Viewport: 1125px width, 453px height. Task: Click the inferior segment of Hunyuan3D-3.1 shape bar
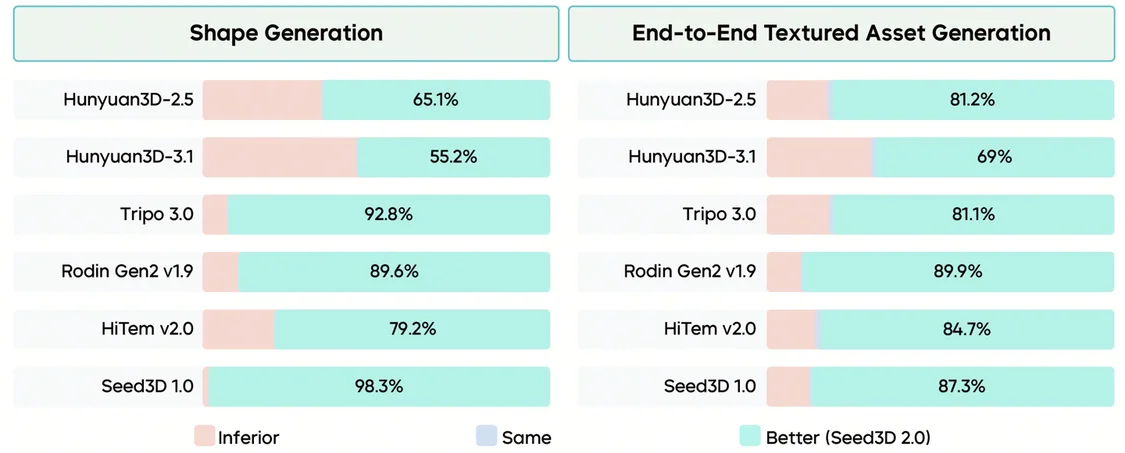(x=280, y=157)
